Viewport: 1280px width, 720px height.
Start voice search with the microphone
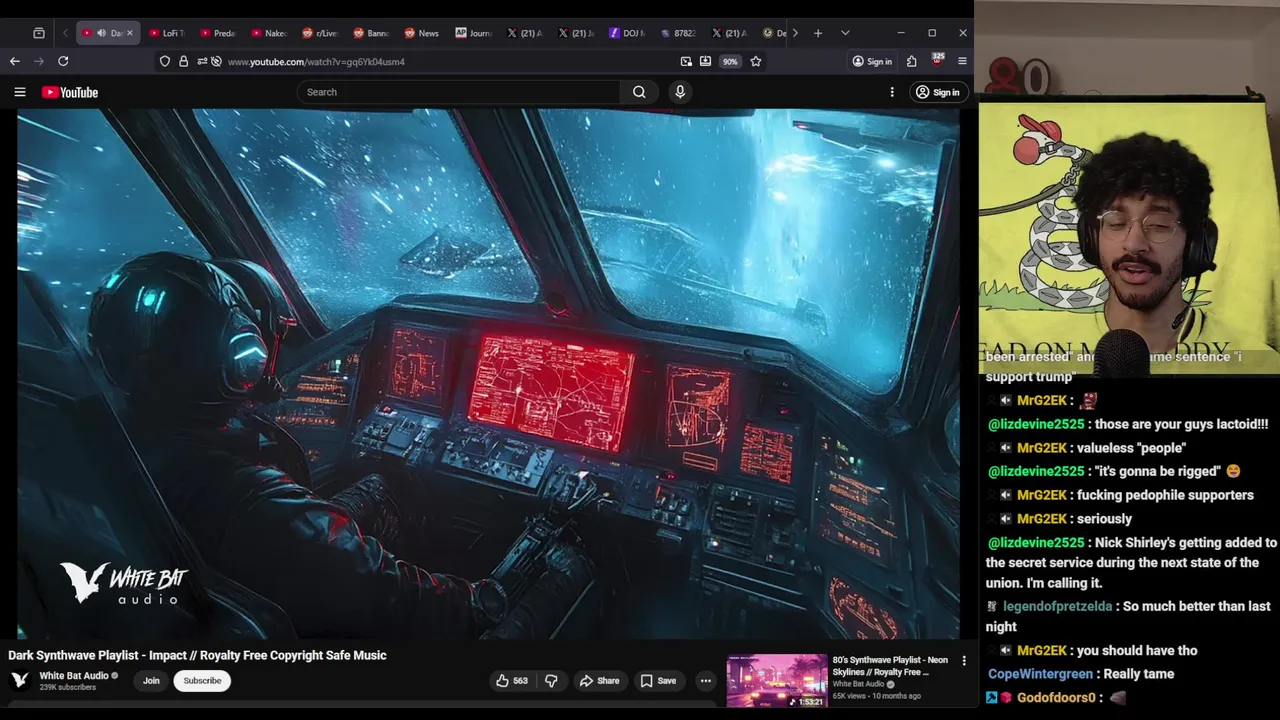tap(680, 92)
